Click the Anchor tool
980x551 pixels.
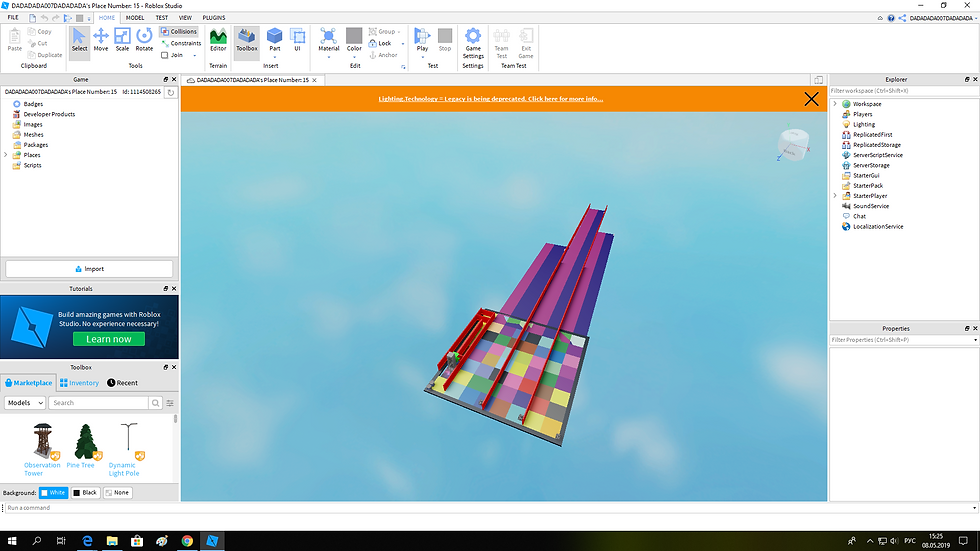383,55
